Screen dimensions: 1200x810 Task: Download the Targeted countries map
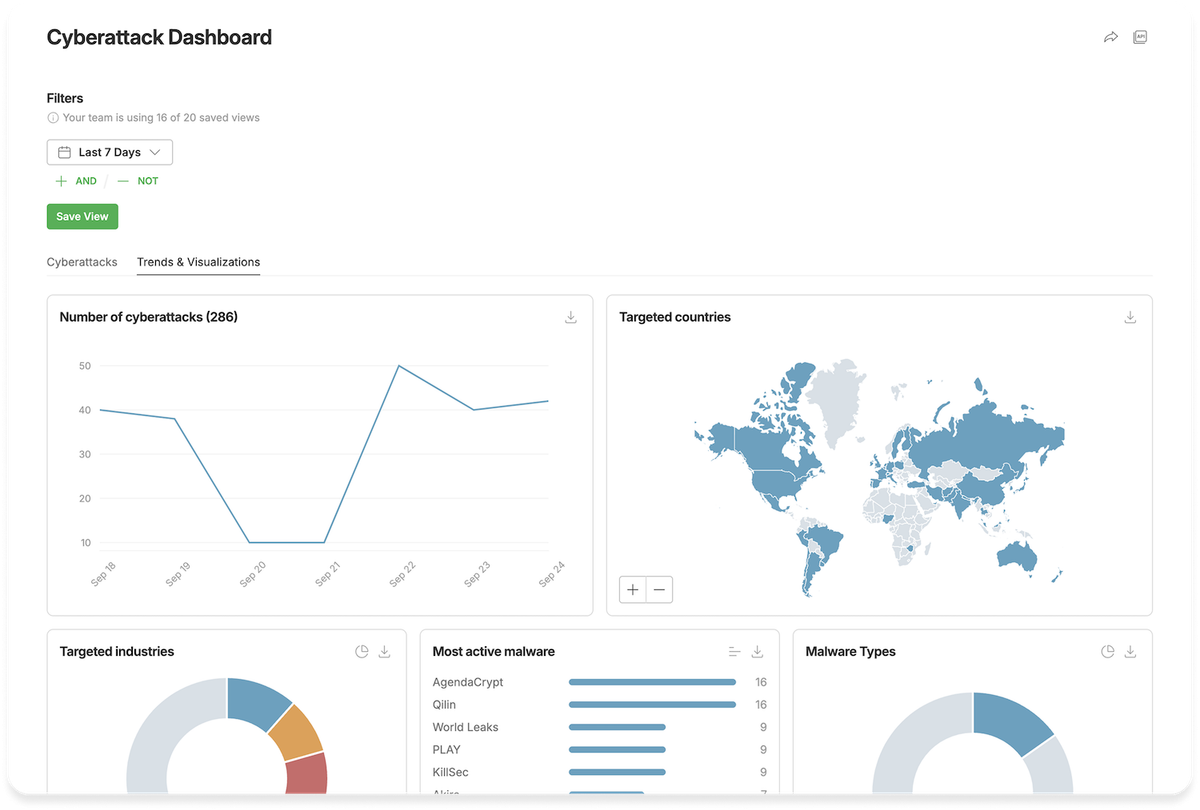1130,317
